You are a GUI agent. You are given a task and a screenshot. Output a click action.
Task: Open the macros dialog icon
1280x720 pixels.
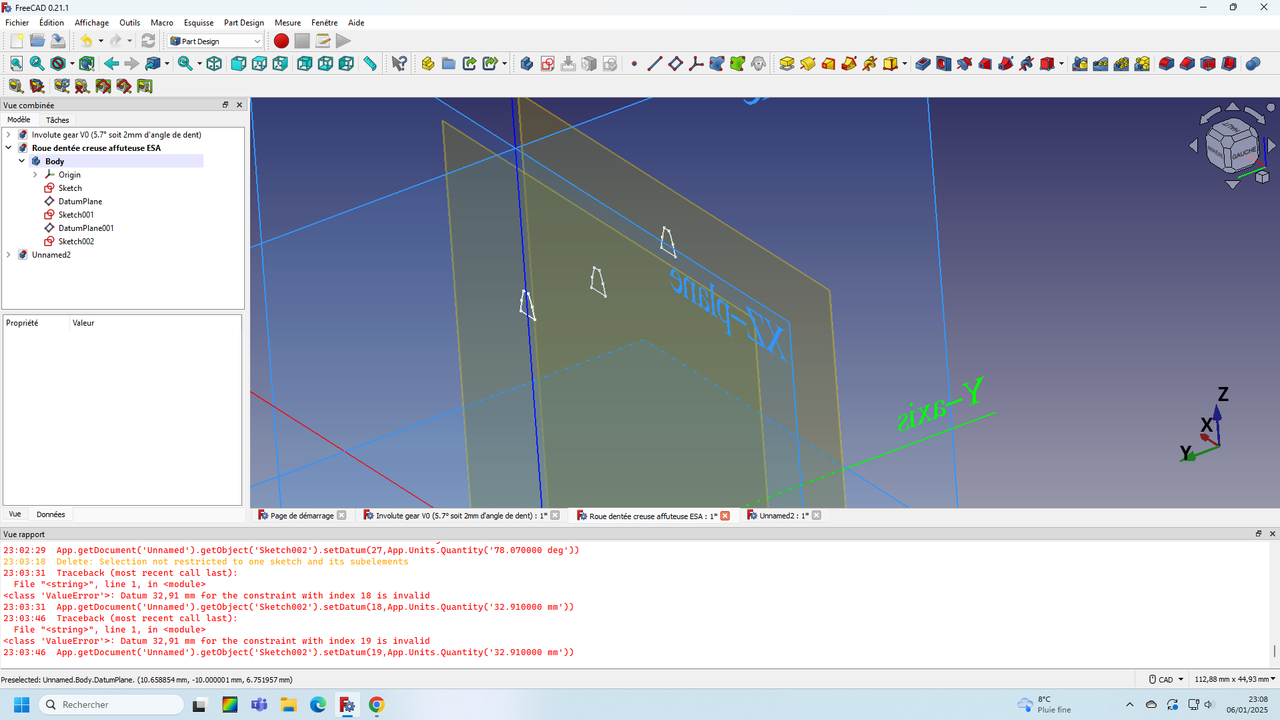[323, 41]
